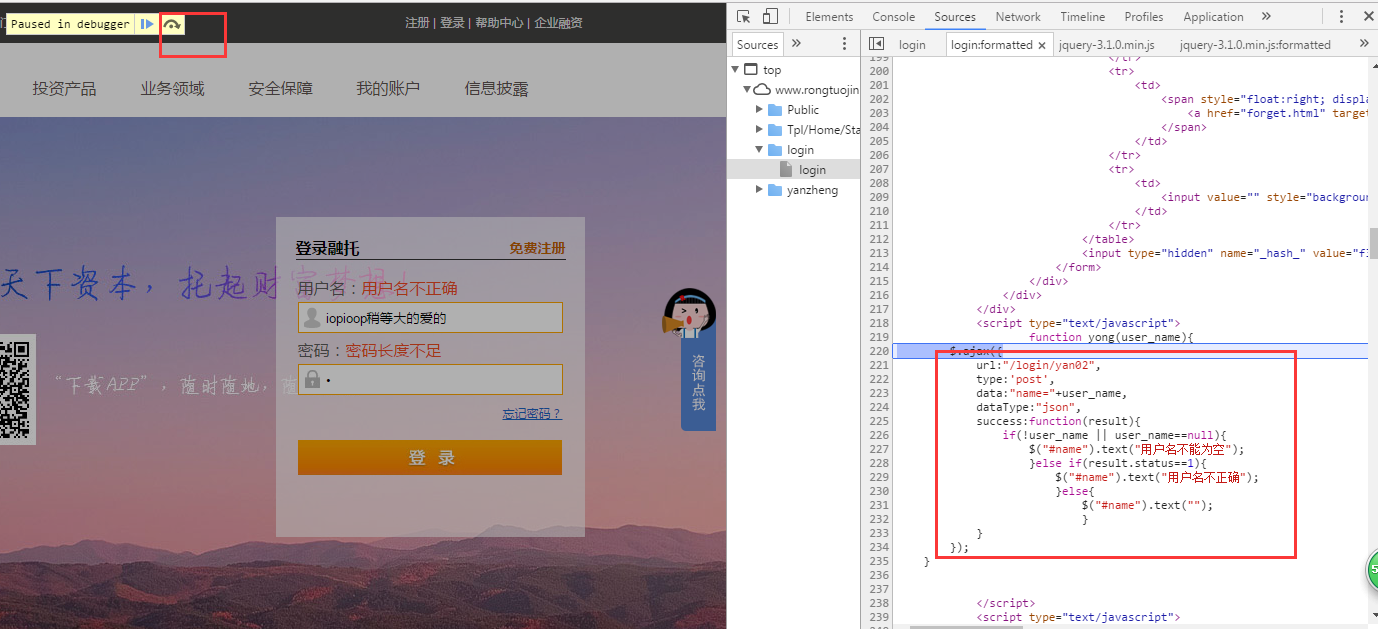This screenshot has height=629, width=1378.
Task: Click line number 234 gutter
Action: pyautogui.click(x=879, y=547)
